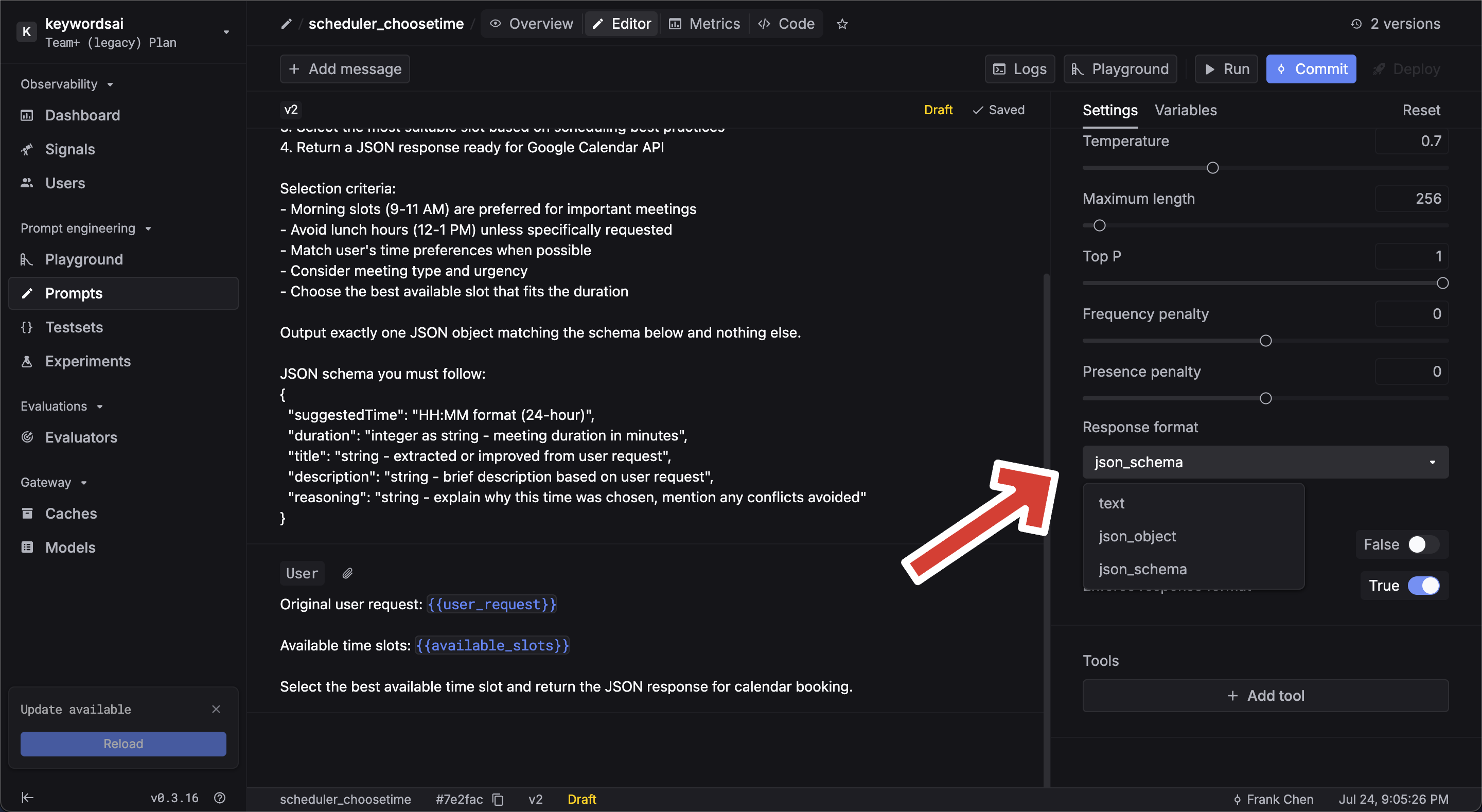This screenshot has width=1482, height=812.
Task: Choose json_object response format option
Action: (1193, 536)
